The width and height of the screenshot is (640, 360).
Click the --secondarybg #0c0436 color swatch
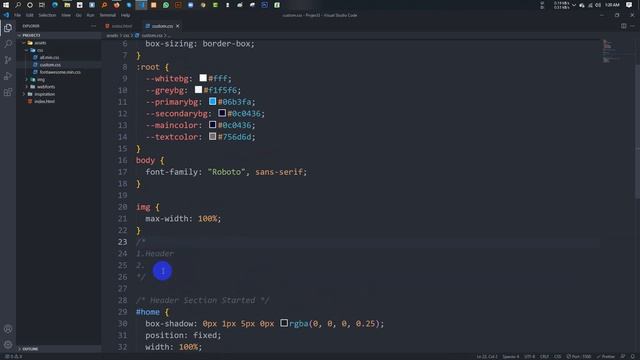(222, 113)
